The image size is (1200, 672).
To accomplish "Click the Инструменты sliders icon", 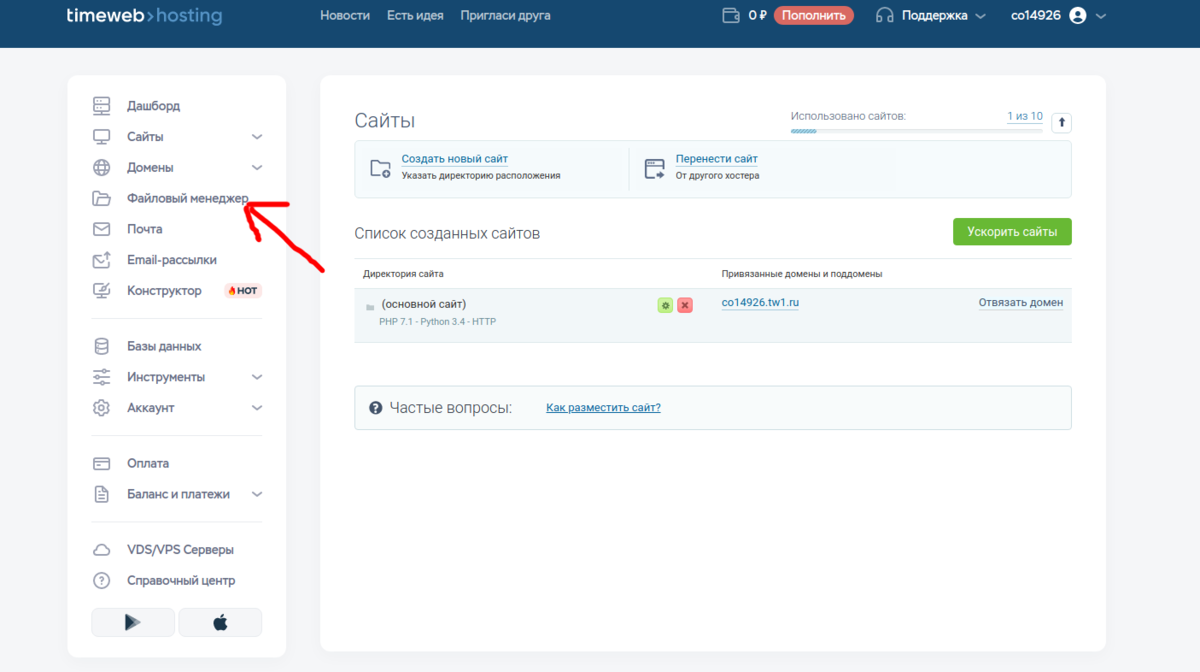I will point(101,377).
